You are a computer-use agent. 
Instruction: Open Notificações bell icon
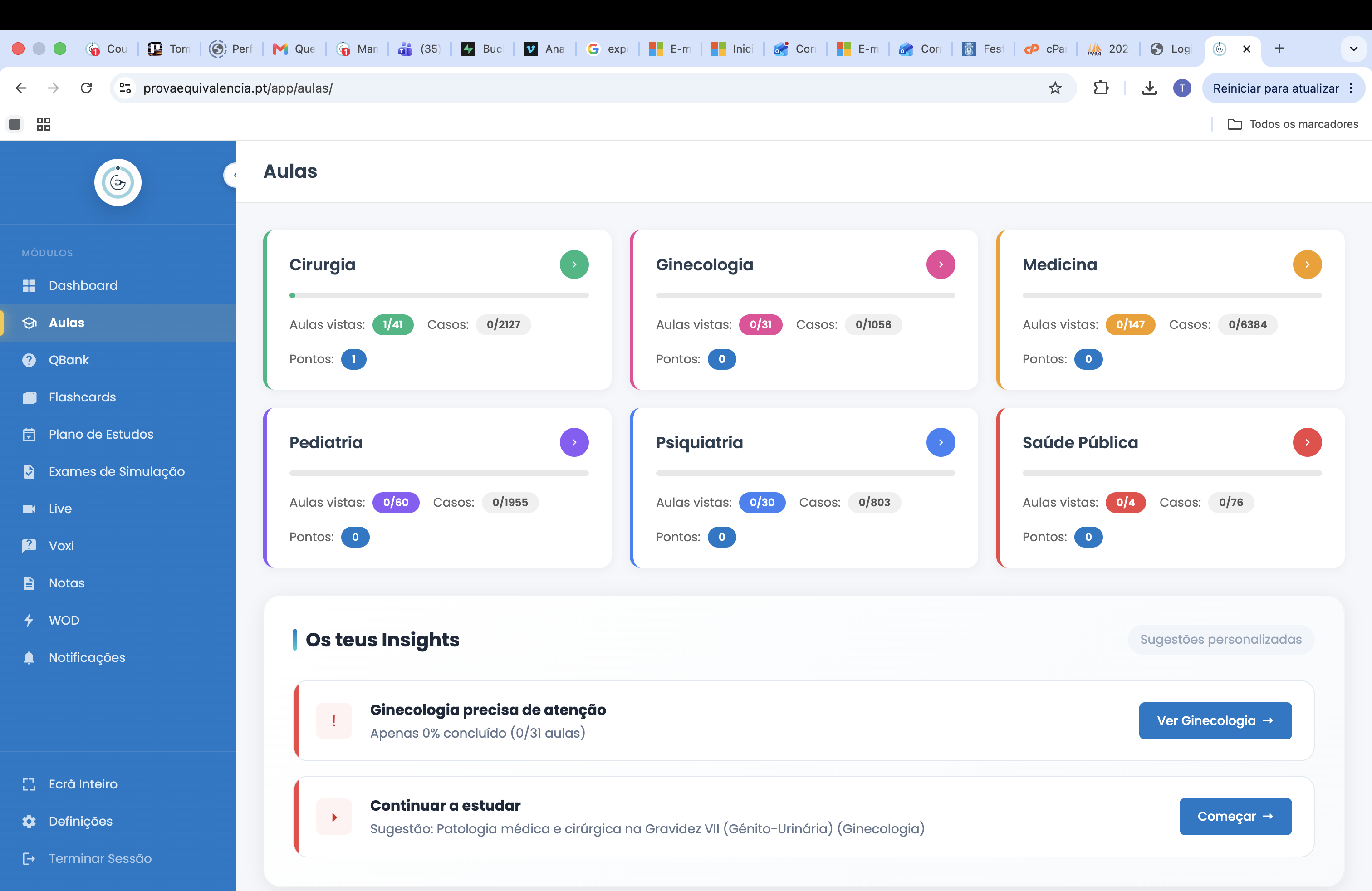click(x=29, y=657)
